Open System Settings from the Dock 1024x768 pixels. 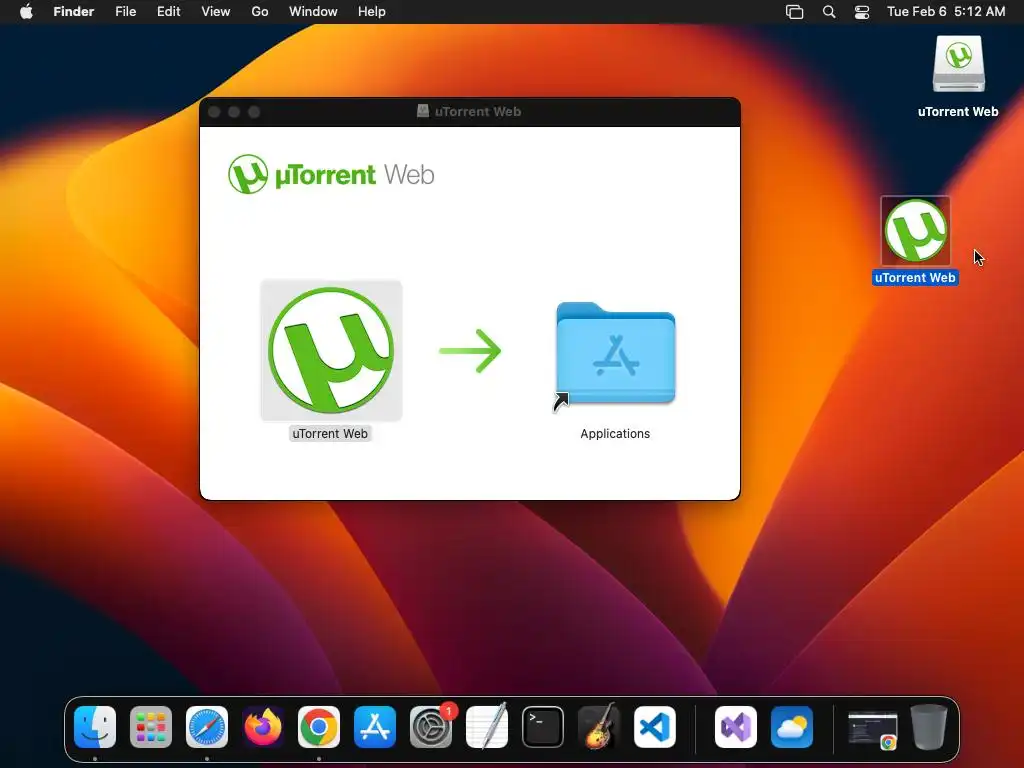(x=431, y=727)
